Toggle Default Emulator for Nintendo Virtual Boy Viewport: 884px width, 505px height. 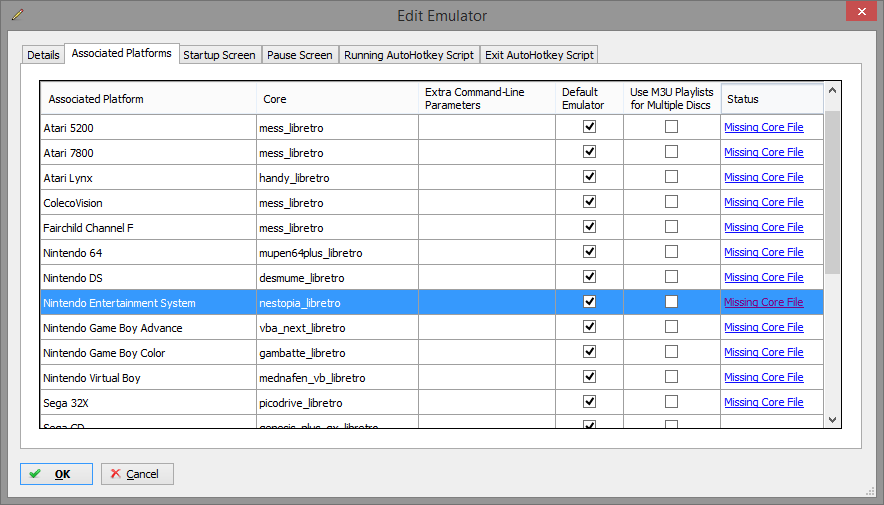point(589,376)
